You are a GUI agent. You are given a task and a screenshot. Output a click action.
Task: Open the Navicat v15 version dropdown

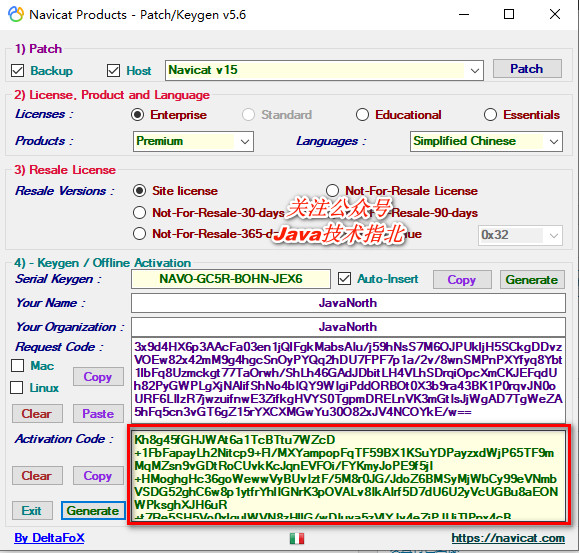pos(324,70)
